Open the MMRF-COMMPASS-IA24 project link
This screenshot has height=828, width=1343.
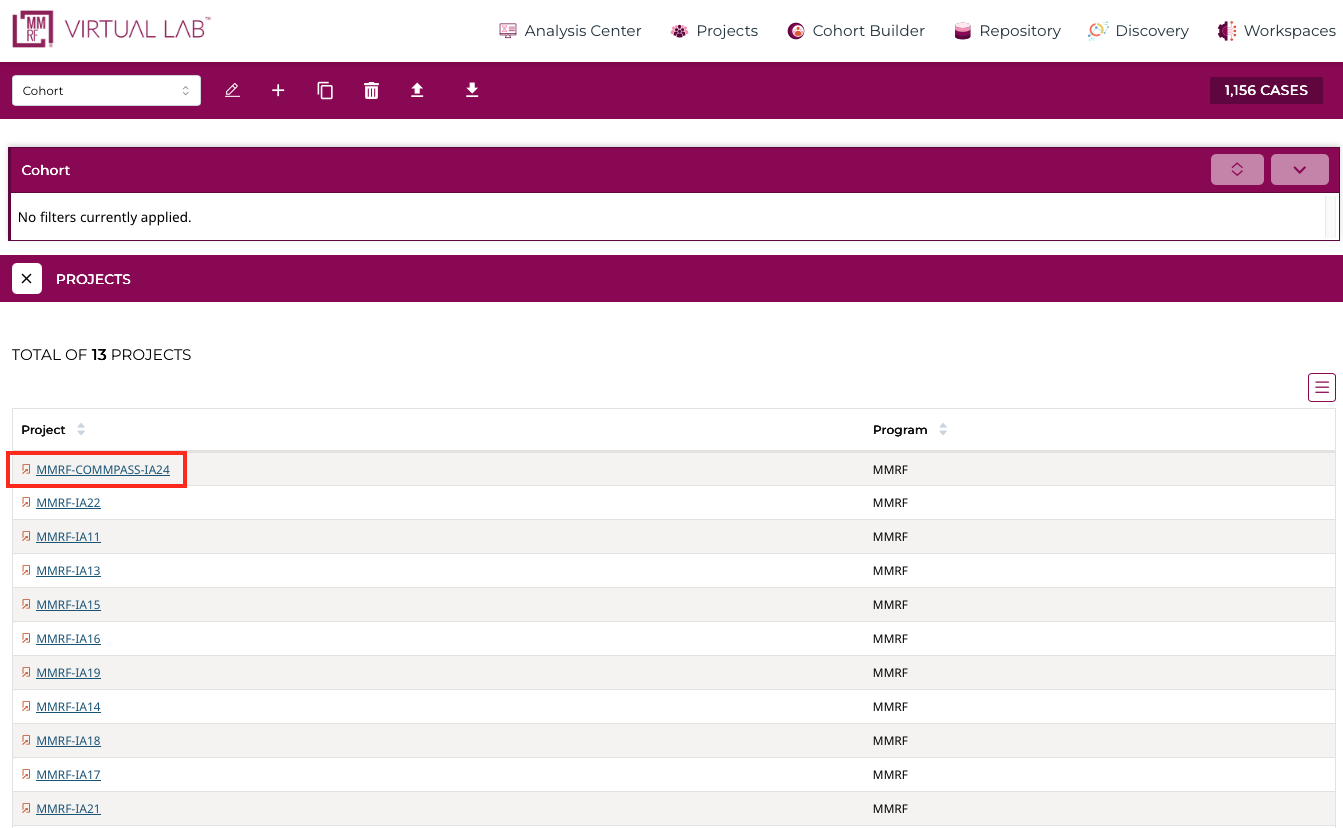point(103,470)
